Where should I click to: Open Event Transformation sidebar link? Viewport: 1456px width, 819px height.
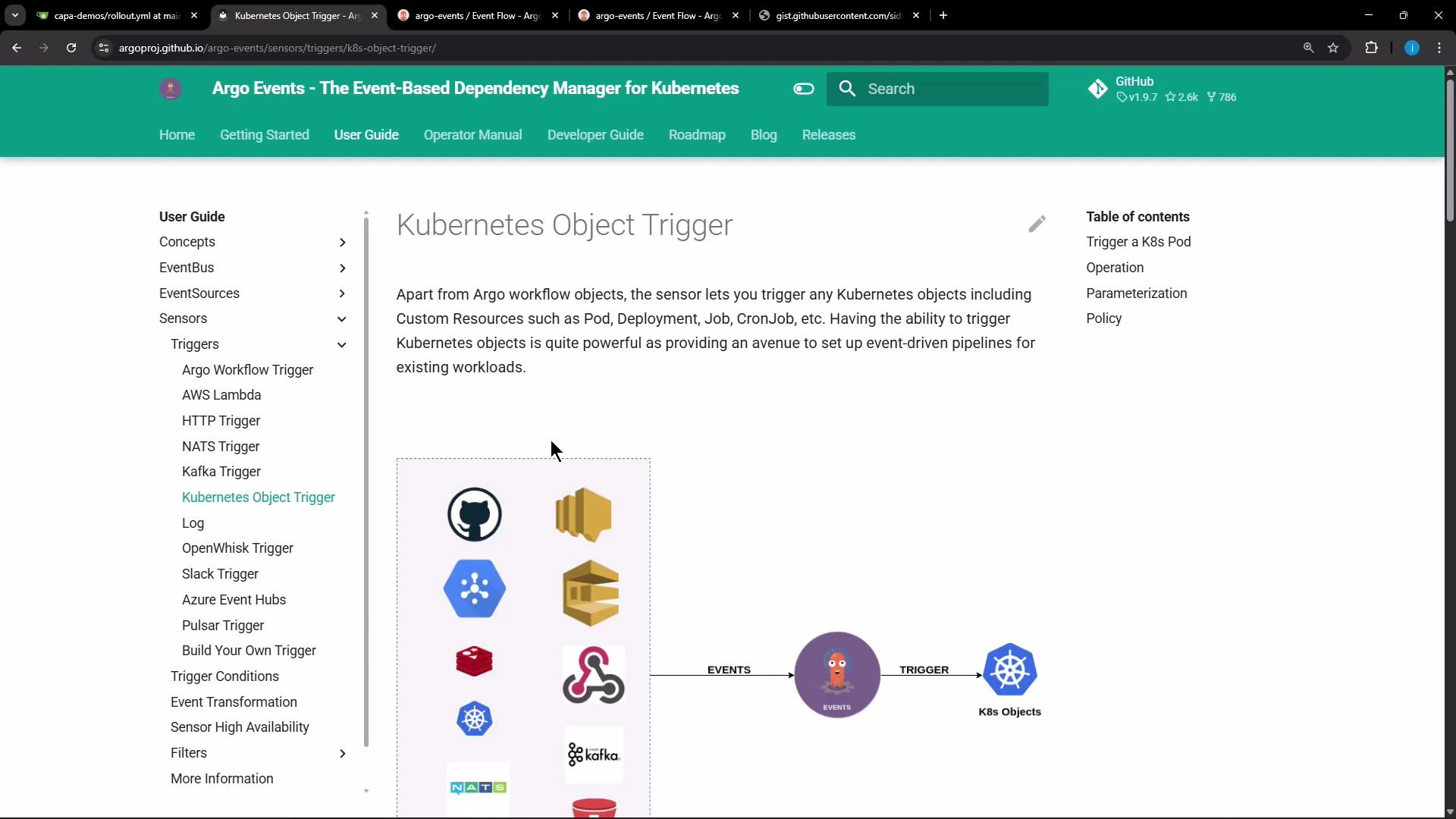pos(234,702)
